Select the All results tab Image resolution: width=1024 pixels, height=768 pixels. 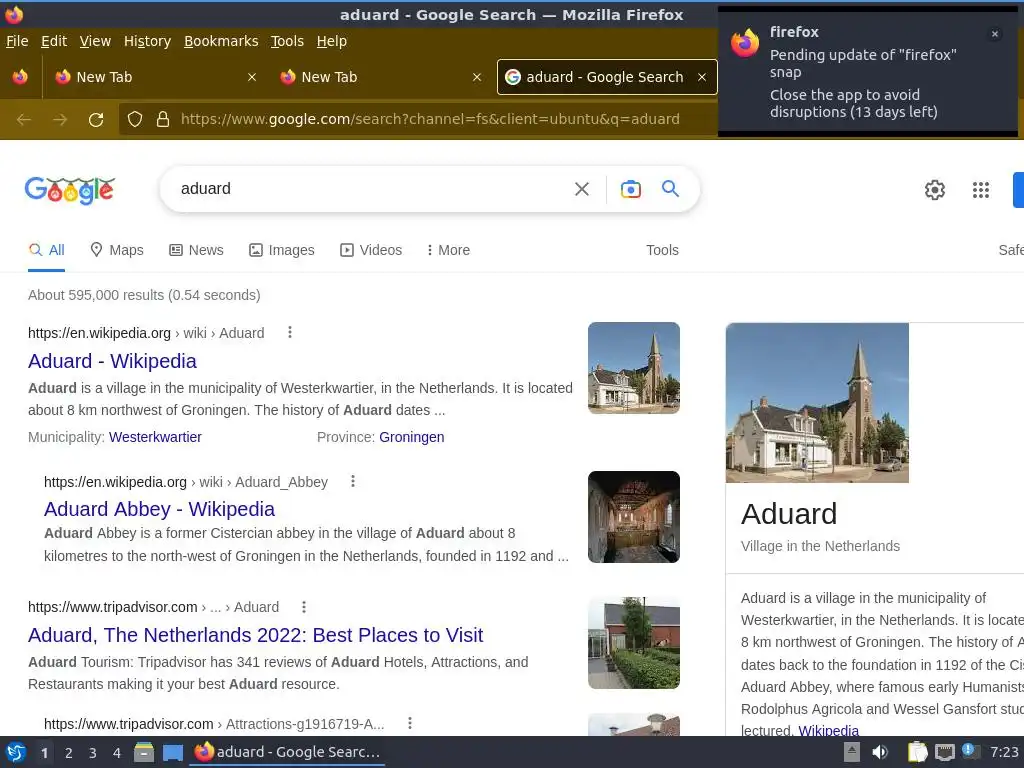coord(46,250)
